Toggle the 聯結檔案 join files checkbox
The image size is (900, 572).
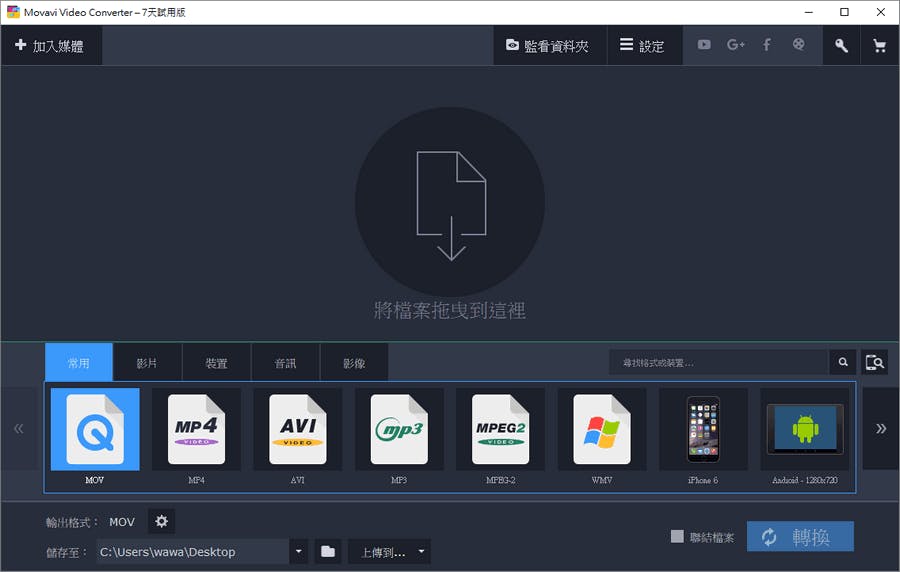(677, 536)
